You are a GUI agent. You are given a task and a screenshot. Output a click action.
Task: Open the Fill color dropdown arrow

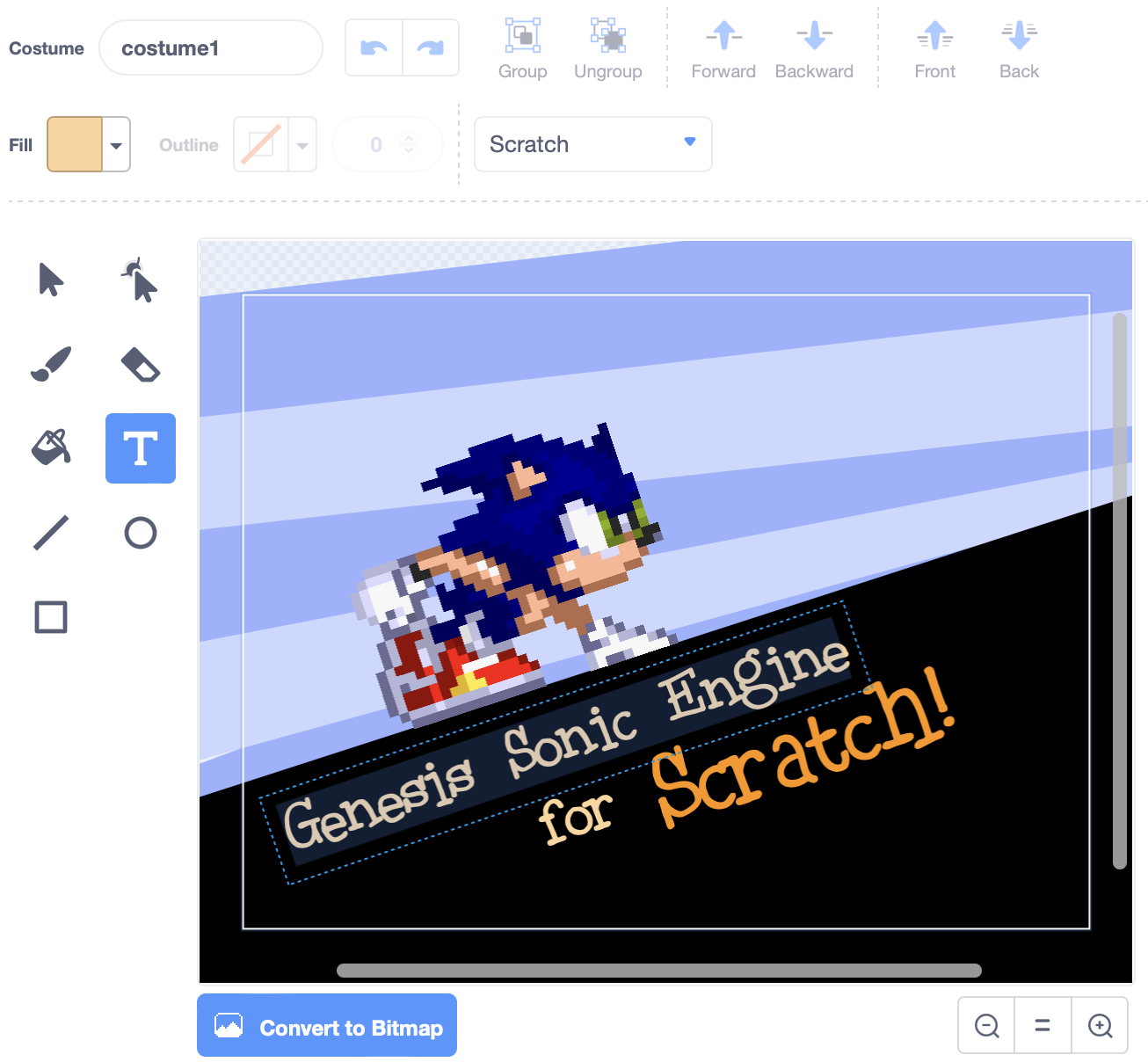pyautogui.click(x=116, y=145)
